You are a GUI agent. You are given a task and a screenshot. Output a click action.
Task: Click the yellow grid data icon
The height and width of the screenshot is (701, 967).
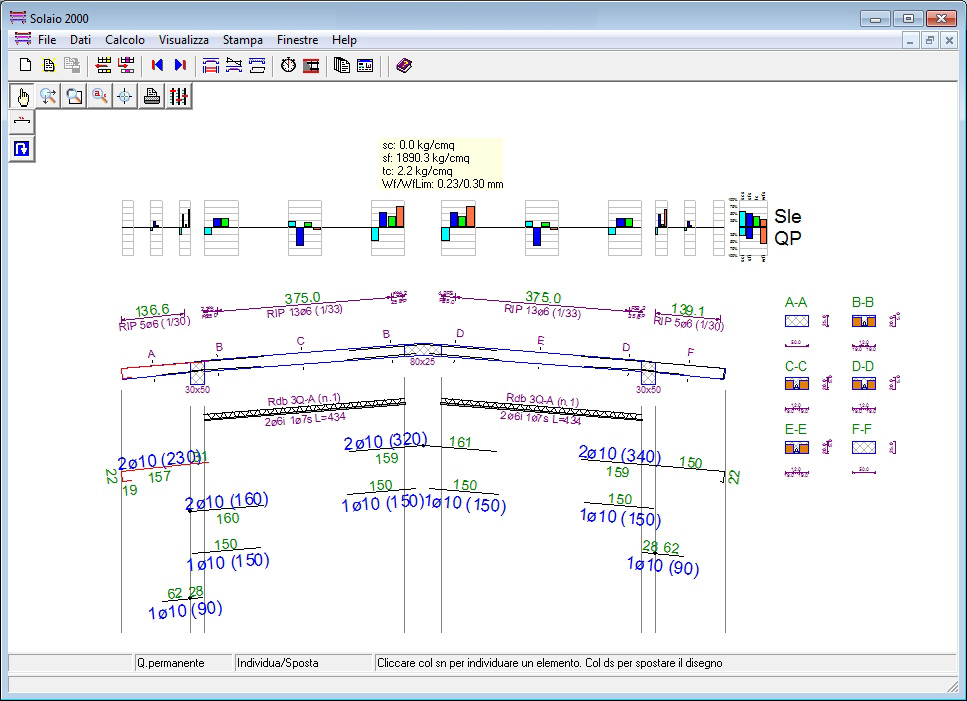pos(104,65)
